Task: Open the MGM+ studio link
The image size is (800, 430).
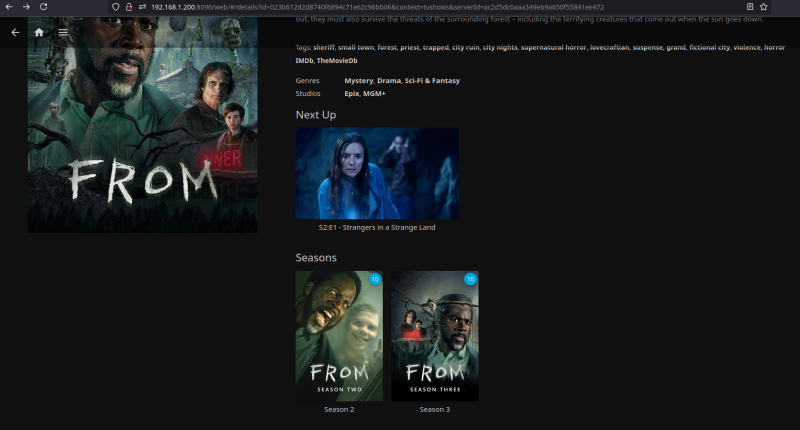Action: pos(374,94)
